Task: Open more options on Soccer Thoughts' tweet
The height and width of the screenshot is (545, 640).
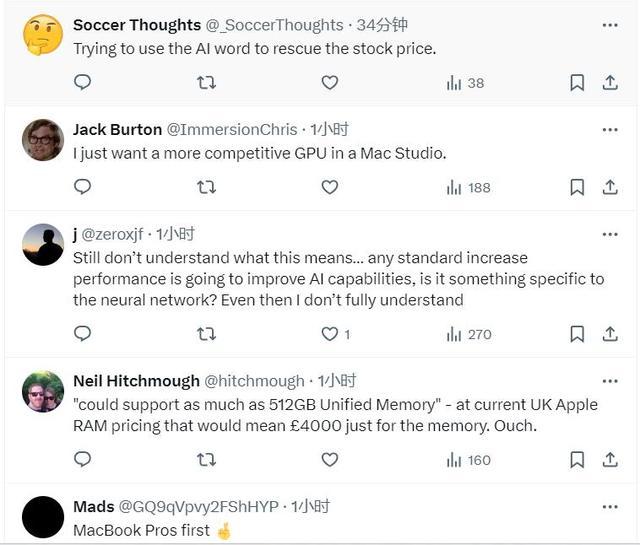Action: click(x=610, y=25)
